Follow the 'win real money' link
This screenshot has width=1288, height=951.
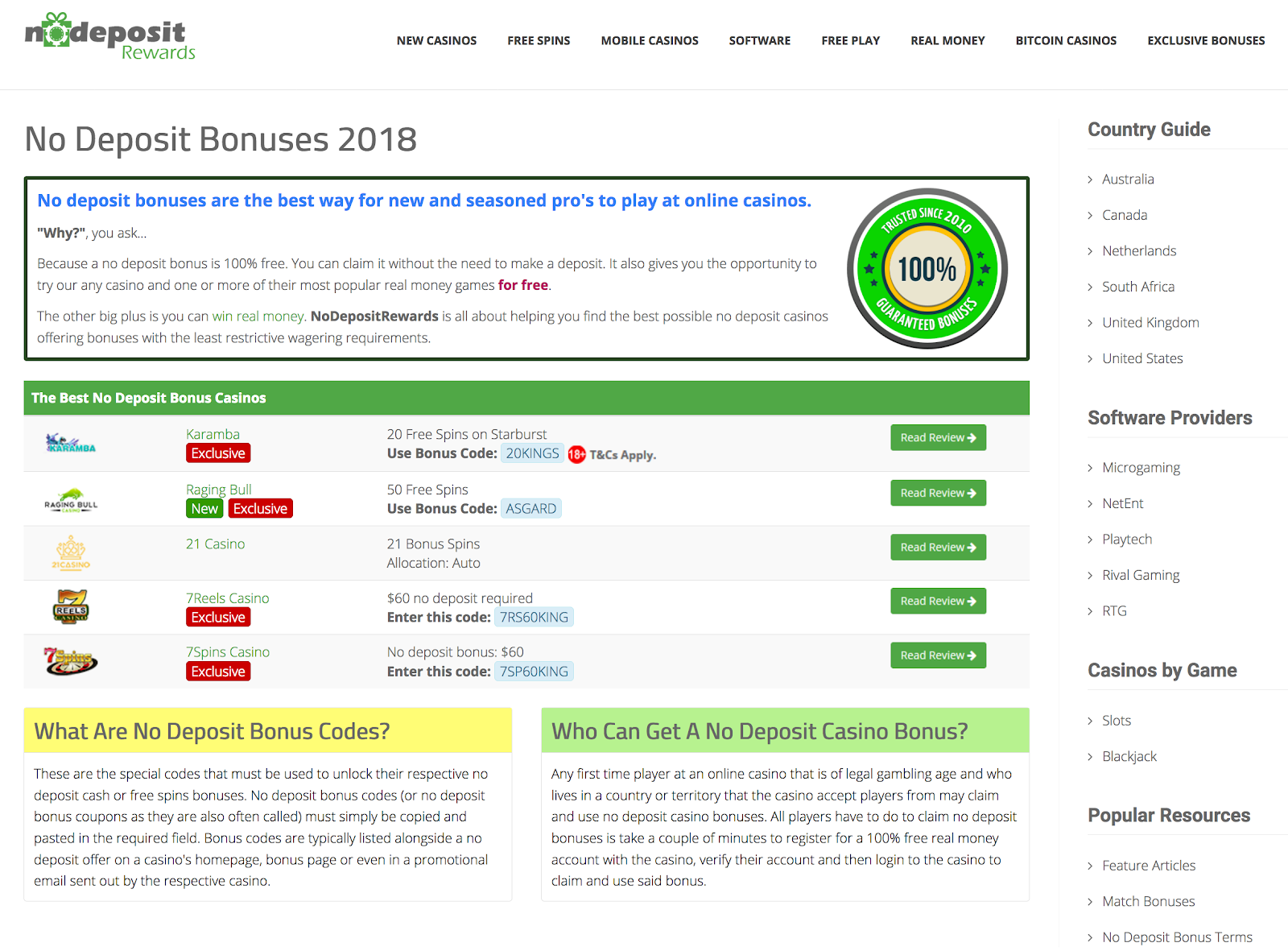258,316
